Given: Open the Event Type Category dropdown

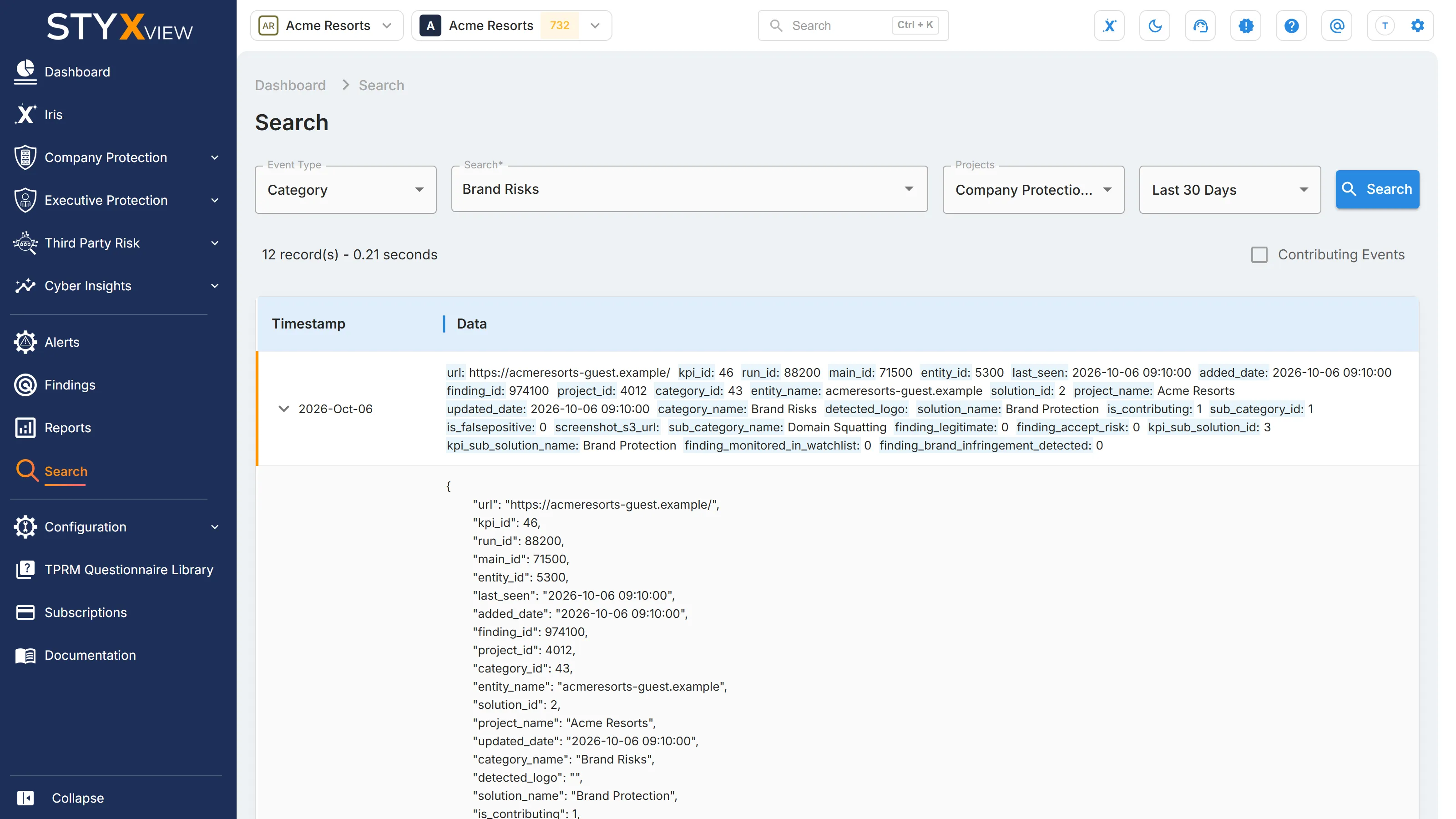Looking at the screenshot, I should click(x=345, y=190).
